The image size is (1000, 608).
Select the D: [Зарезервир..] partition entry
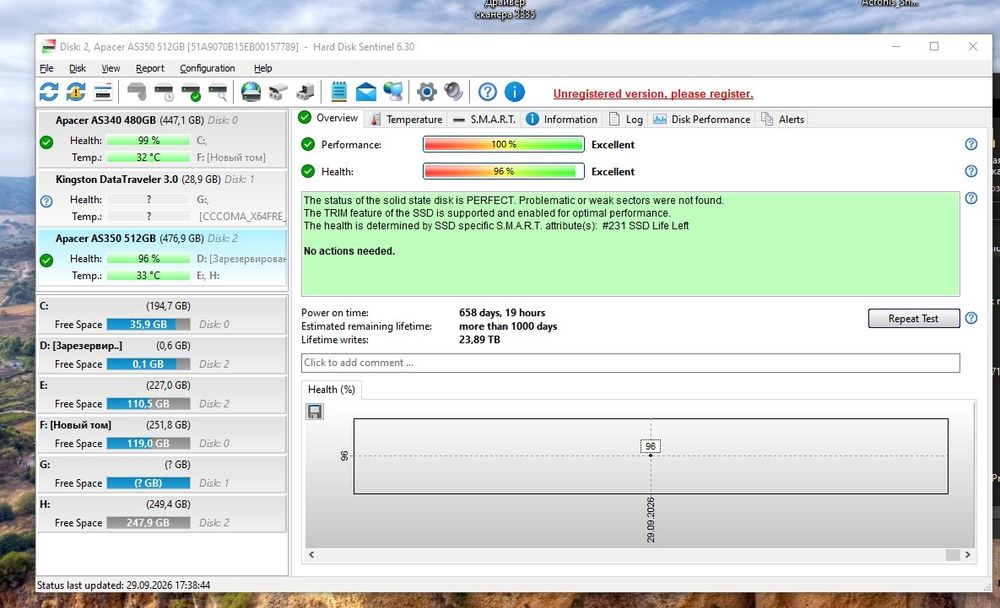162,354
